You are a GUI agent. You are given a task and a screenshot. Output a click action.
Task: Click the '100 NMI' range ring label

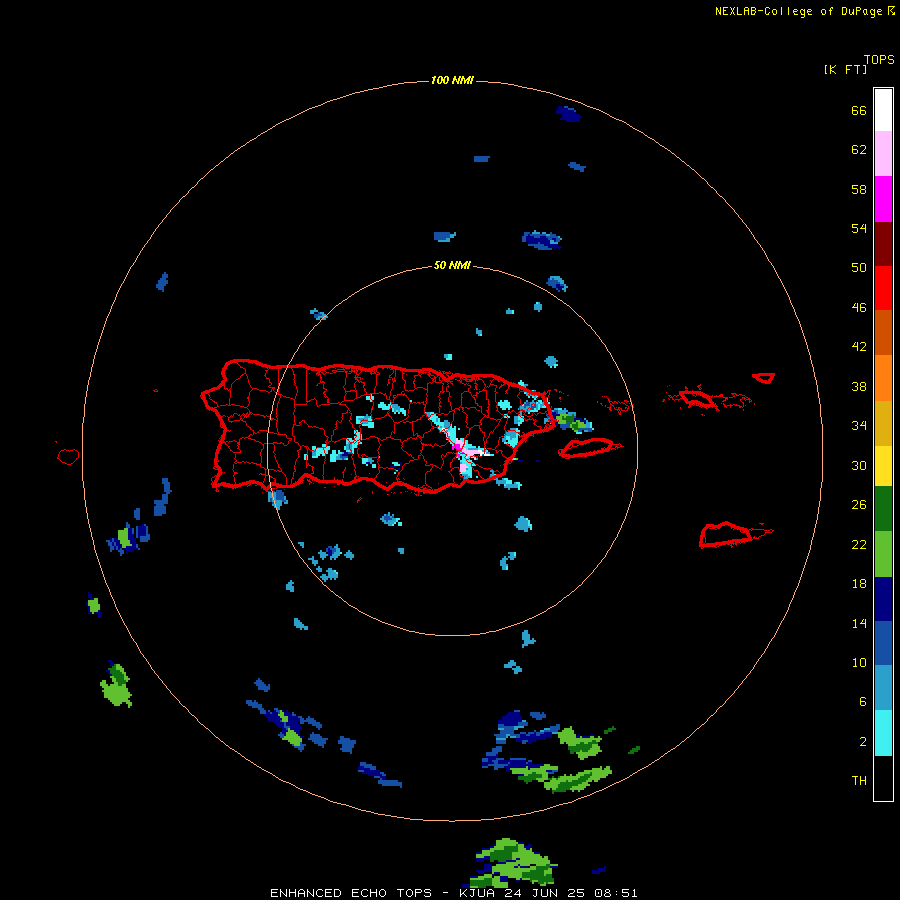452,80
